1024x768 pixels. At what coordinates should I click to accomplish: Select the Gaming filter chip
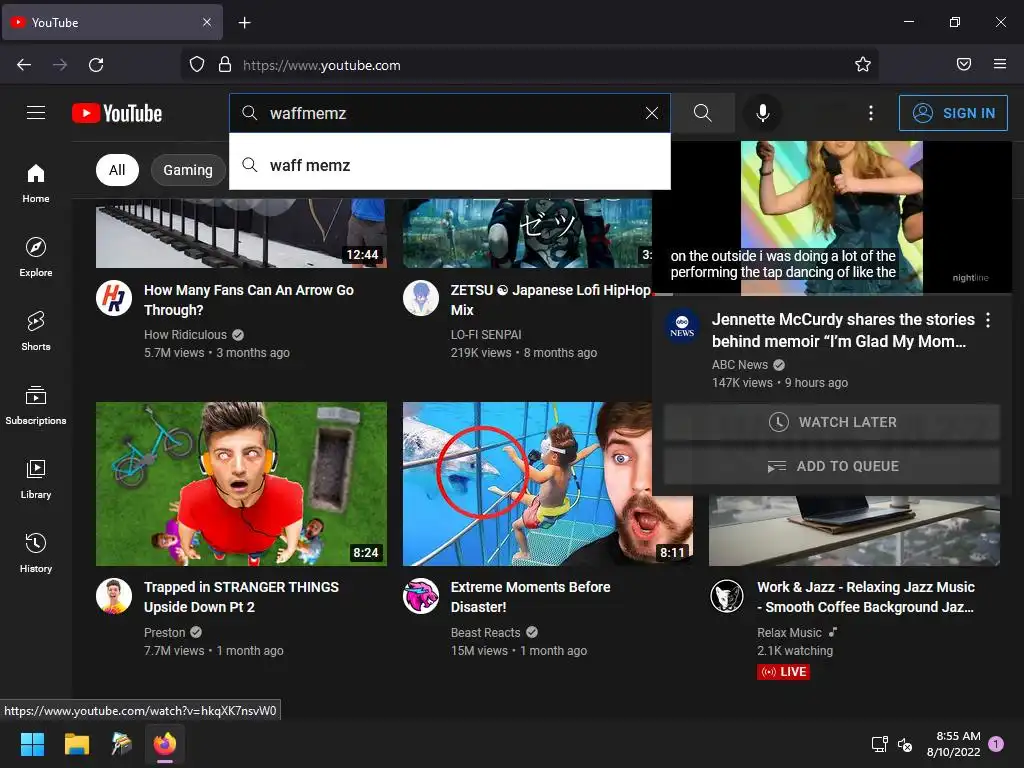187,170
